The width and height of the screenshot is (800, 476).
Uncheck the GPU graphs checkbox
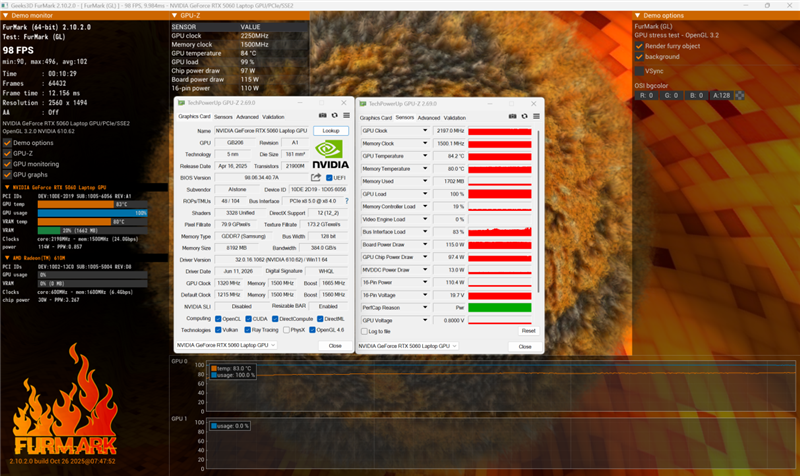7,175
